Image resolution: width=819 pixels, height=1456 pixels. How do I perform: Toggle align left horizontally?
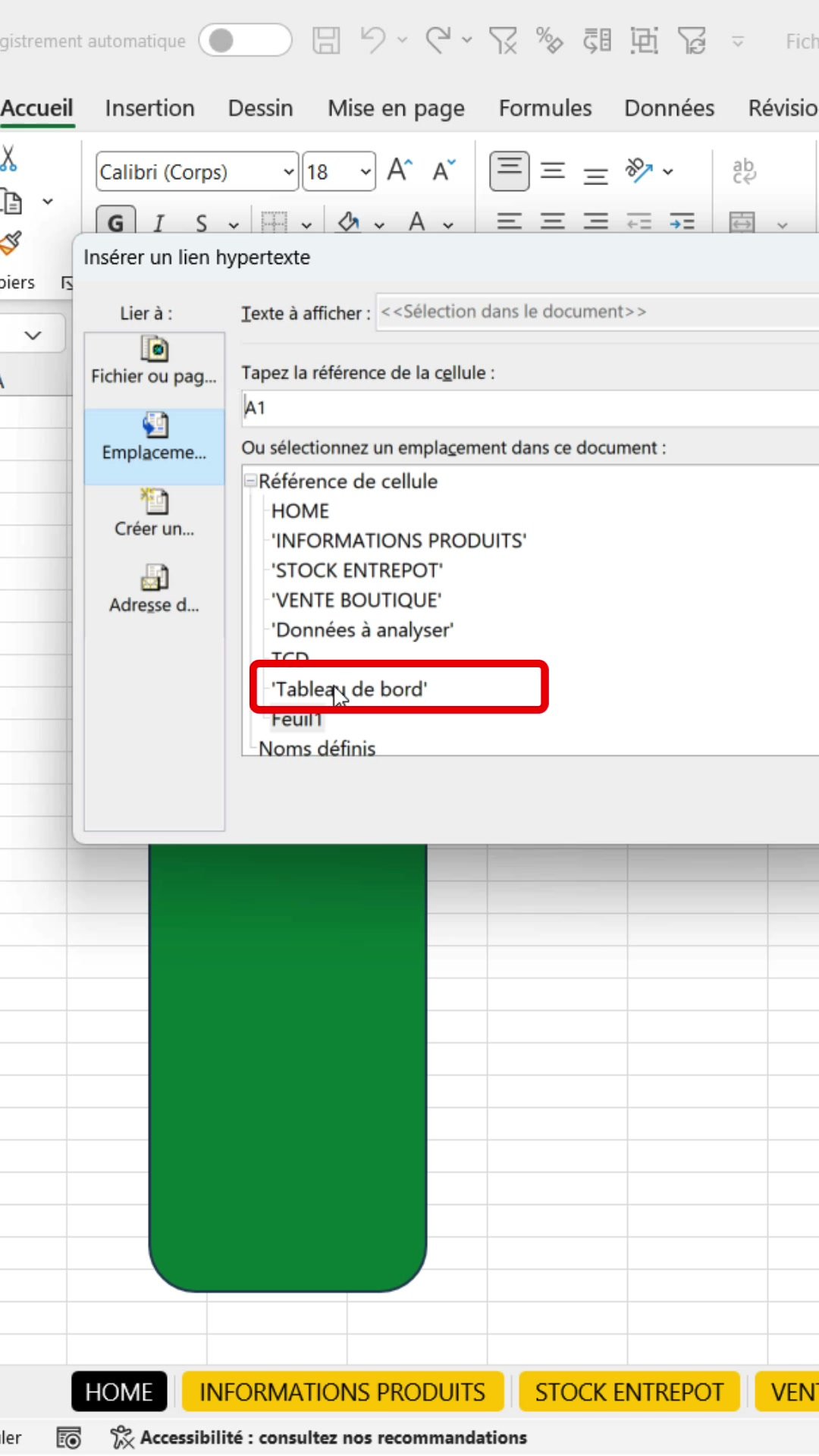510,221
